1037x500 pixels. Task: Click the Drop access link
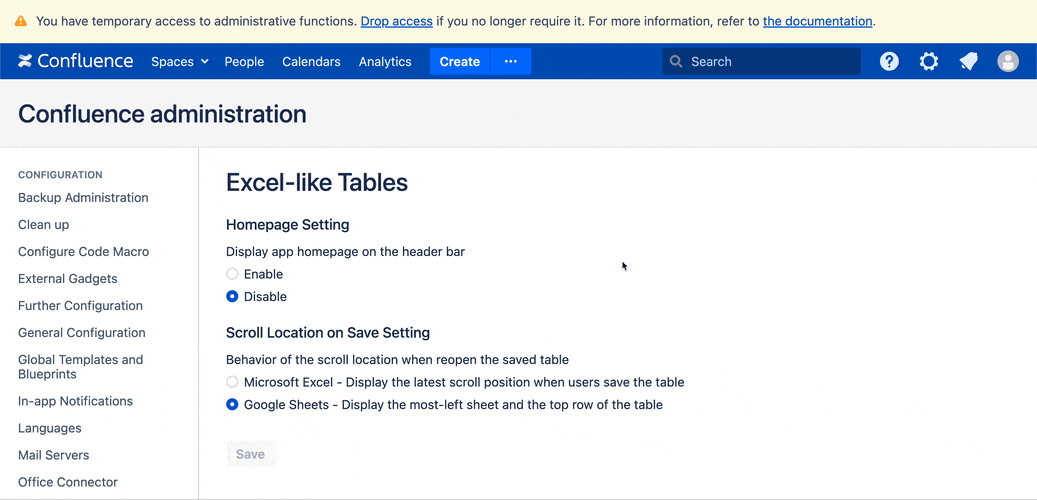coord(396,21)
